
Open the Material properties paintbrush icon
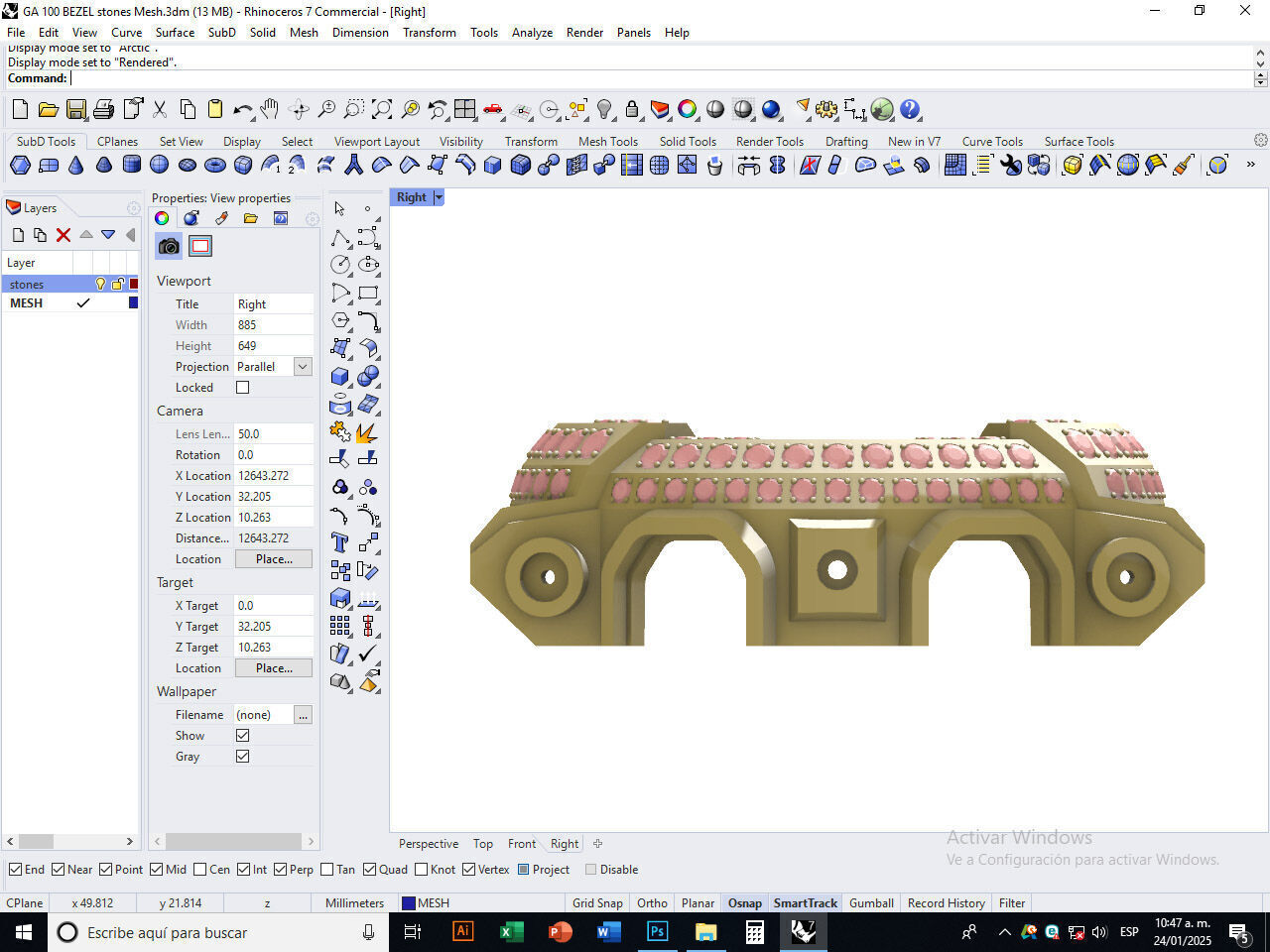click(x=221, y=218)
